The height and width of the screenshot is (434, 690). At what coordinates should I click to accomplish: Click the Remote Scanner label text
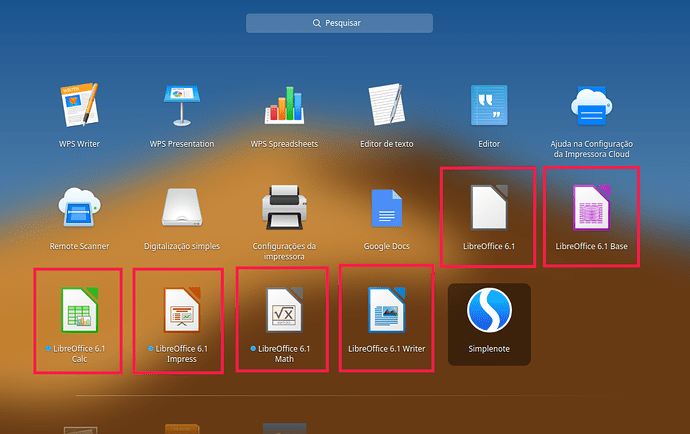(x=79, y=246)
